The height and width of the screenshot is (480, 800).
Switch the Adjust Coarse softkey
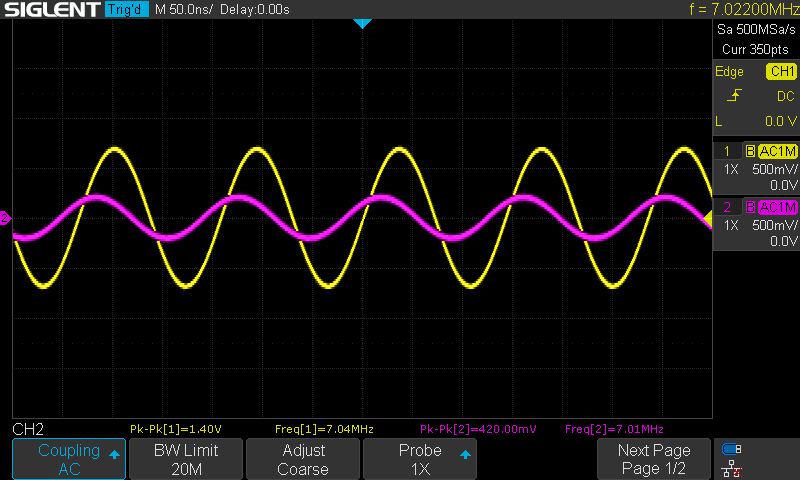click(303, 459)
